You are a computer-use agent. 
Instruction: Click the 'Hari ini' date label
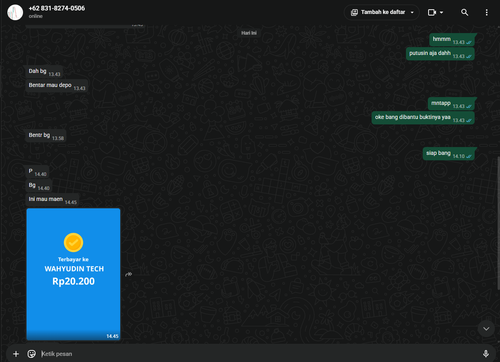tap(249, 33)
